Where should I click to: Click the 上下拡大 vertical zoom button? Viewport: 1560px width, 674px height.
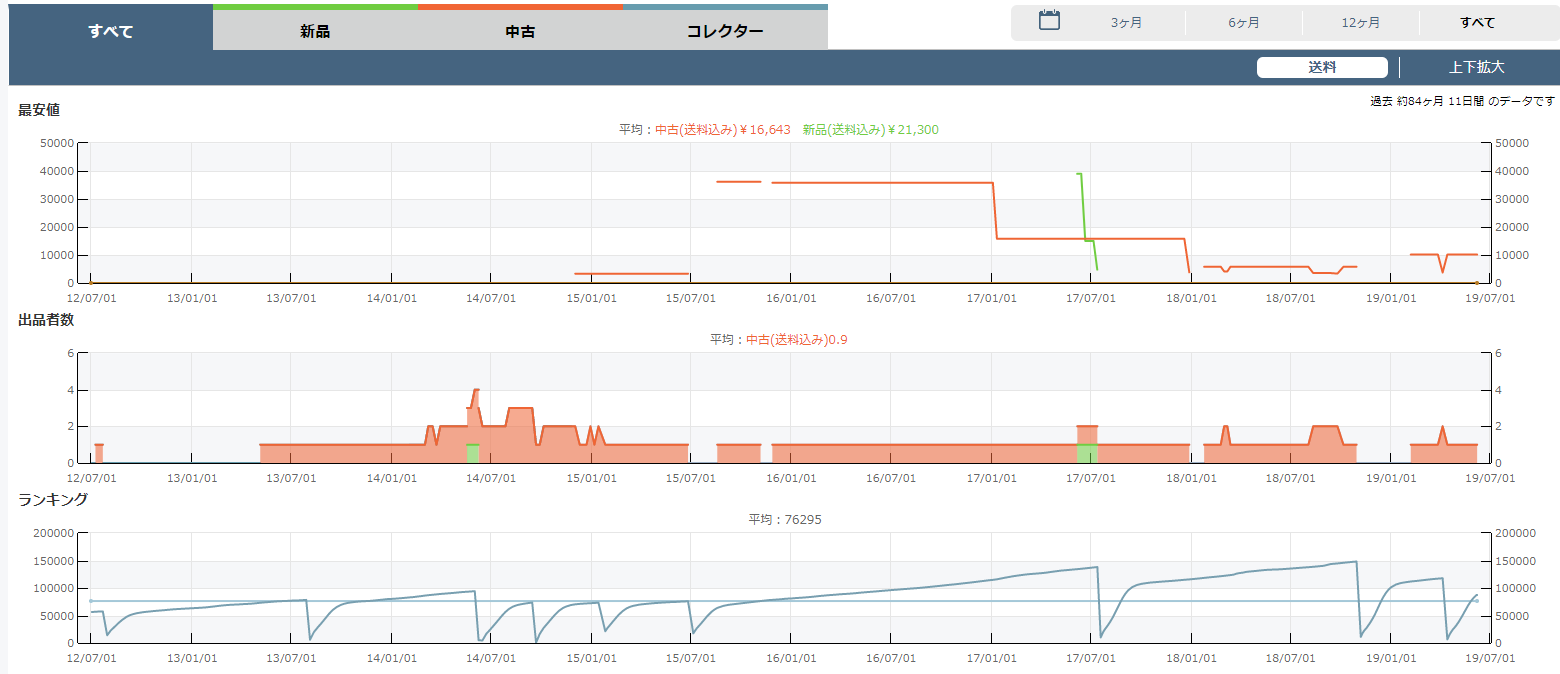(1476, 67)
